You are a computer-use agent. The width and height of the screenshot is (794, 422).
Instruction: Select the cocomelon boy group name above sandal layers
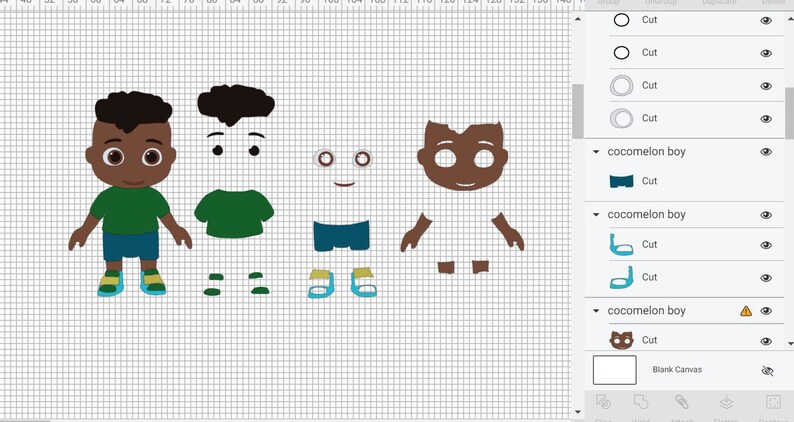pos(647,214)
